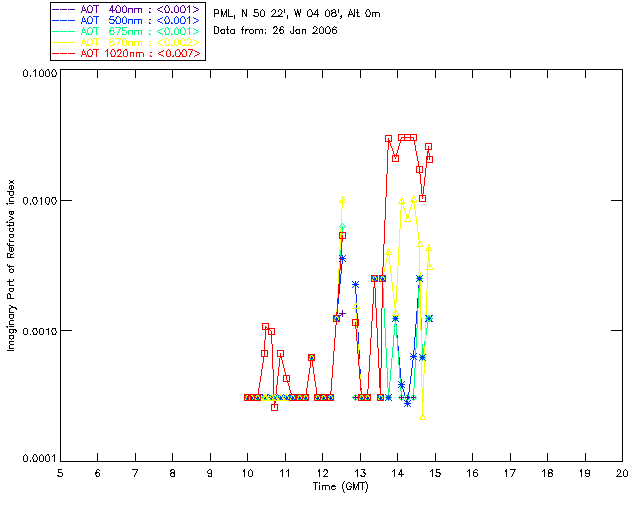640x512 pixels.
Task: Click the legend entry AOT 1020nm : <0.007>
Action: click(126, 53)
